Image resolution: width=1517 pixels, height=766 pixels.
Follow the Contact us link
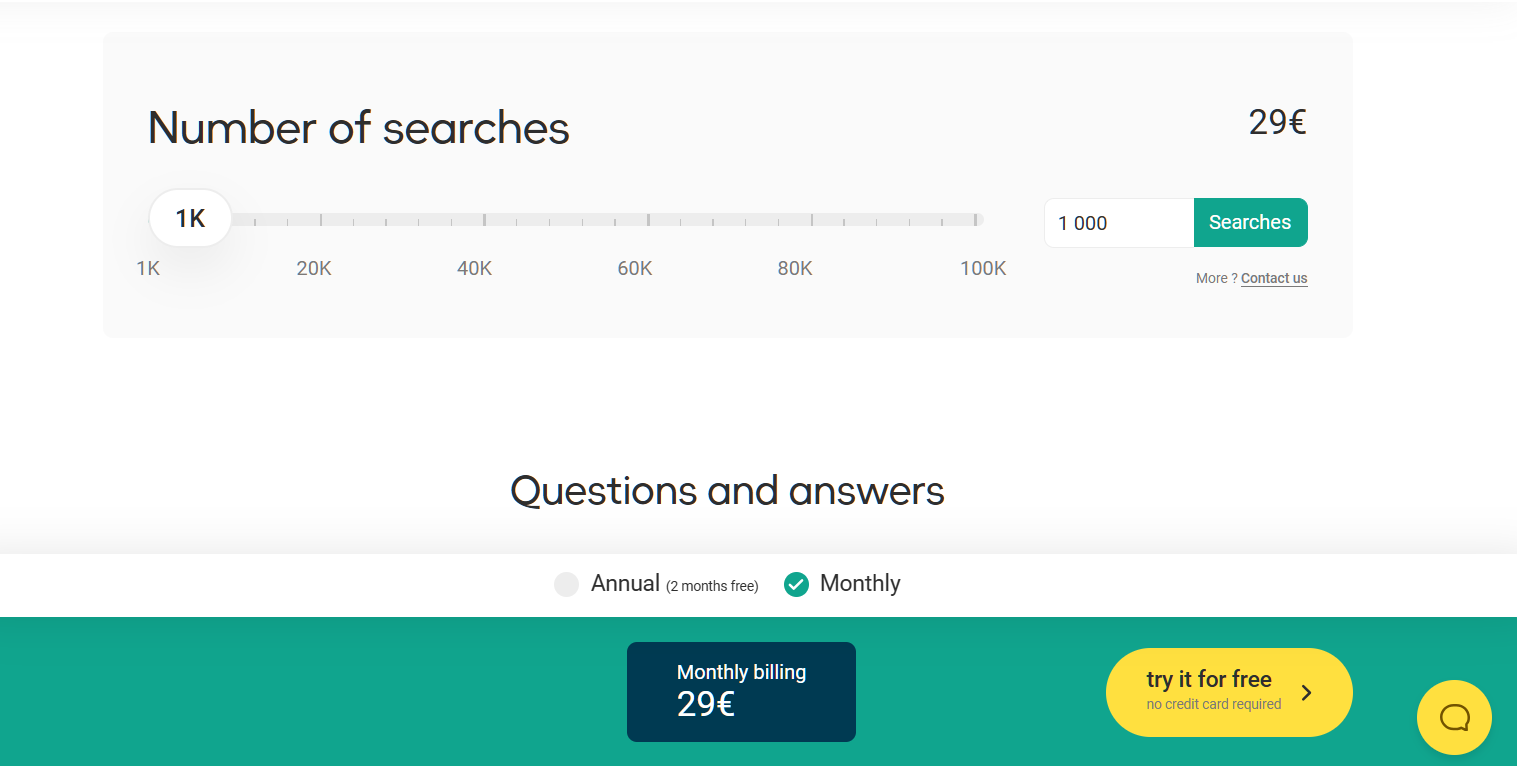coord(1274,278)
